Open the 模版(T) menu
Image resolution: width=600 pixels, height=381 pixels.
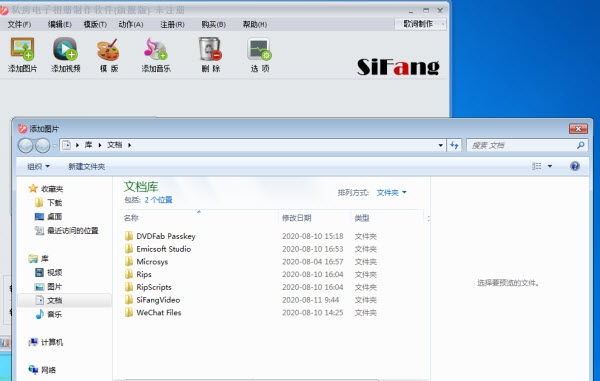click(x=95, y=24)
